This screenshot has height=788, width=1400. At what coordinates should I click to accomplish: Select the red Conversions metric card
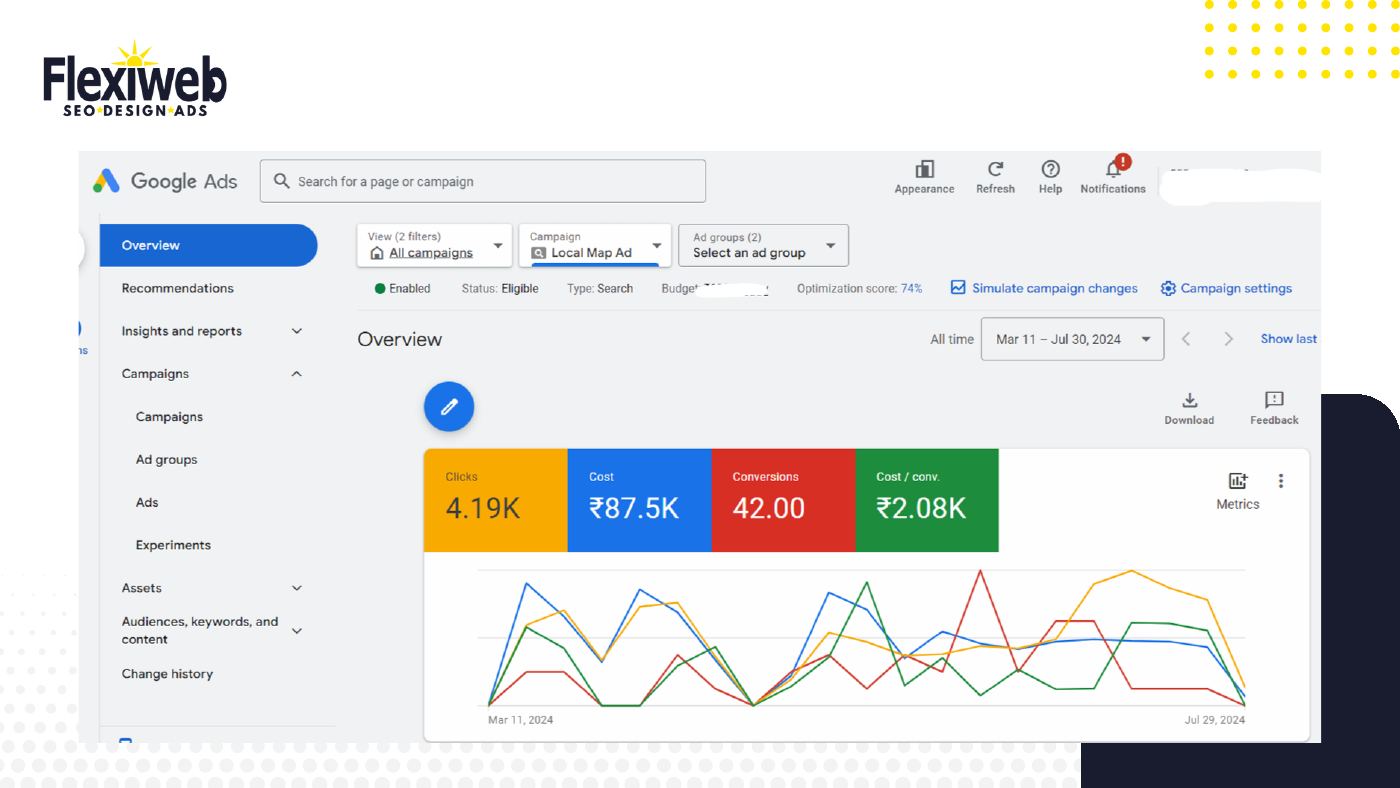click(783, 500)
